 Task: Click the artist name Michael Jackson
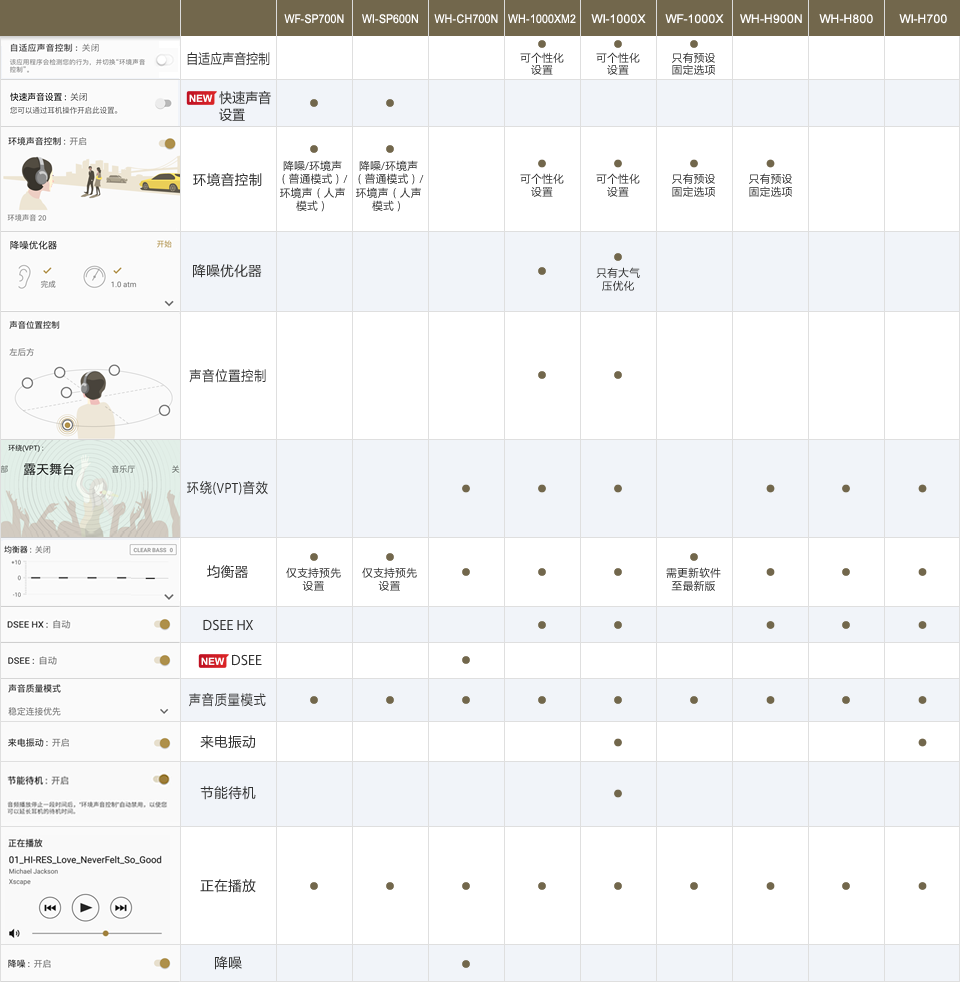coord(33,871)
